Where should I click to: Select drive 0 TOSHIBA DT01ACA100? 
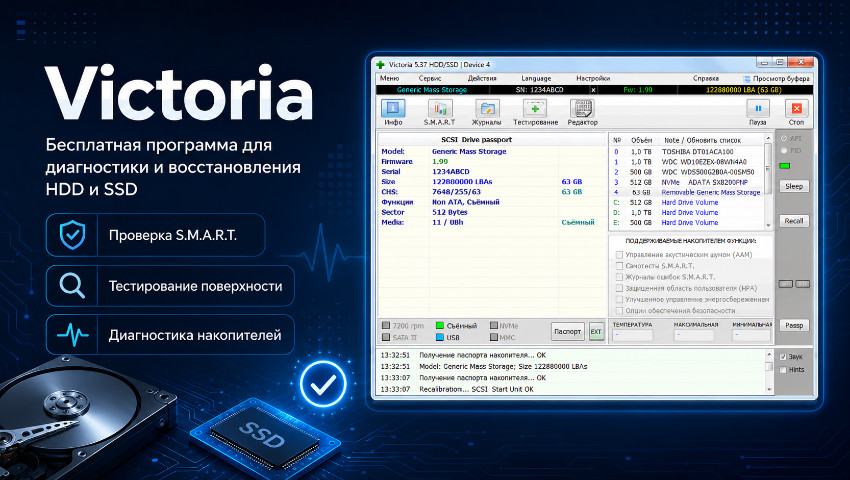(x=687, y=152)
